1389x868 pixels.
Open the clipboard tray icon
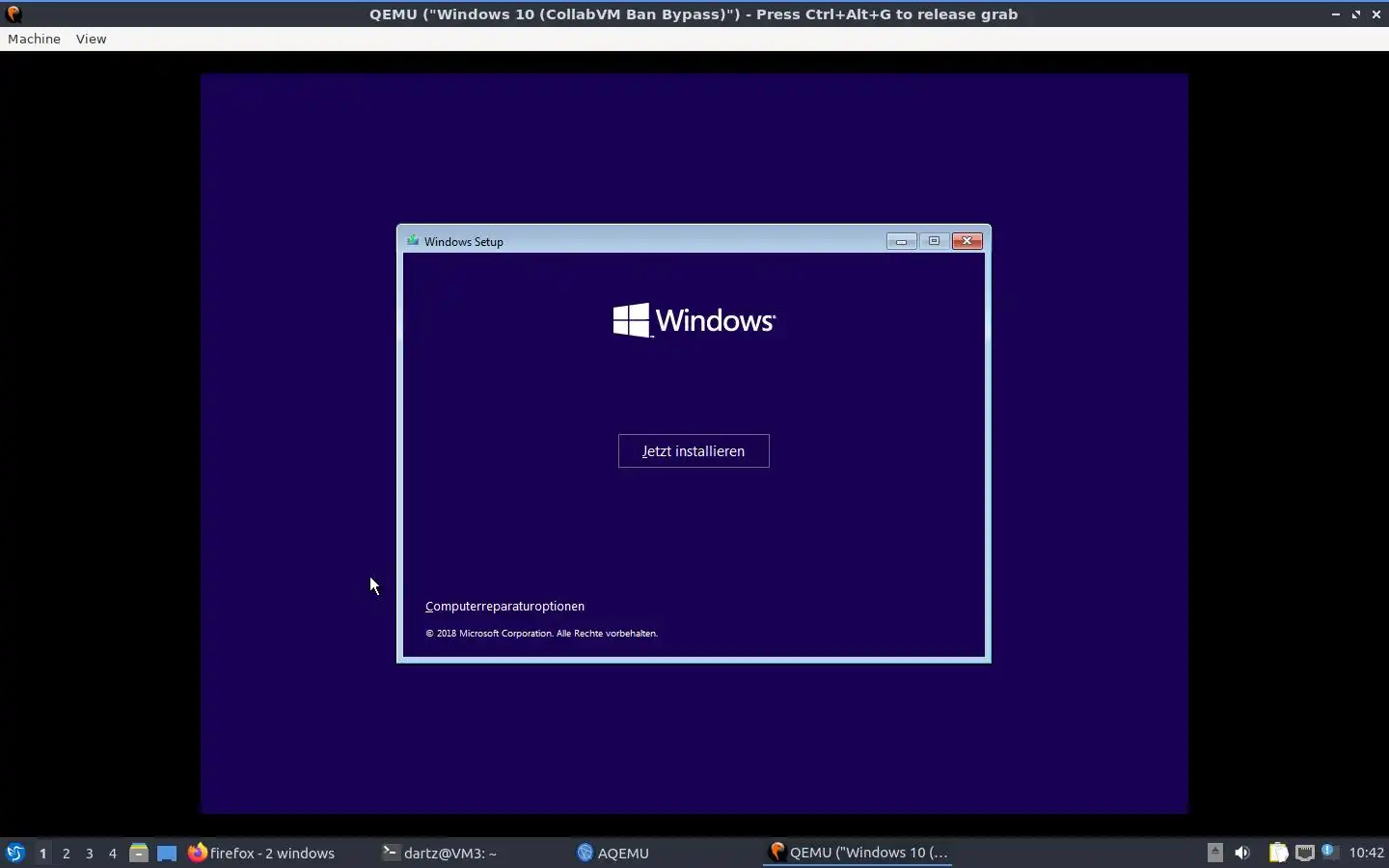click(x=1278, y=853)
